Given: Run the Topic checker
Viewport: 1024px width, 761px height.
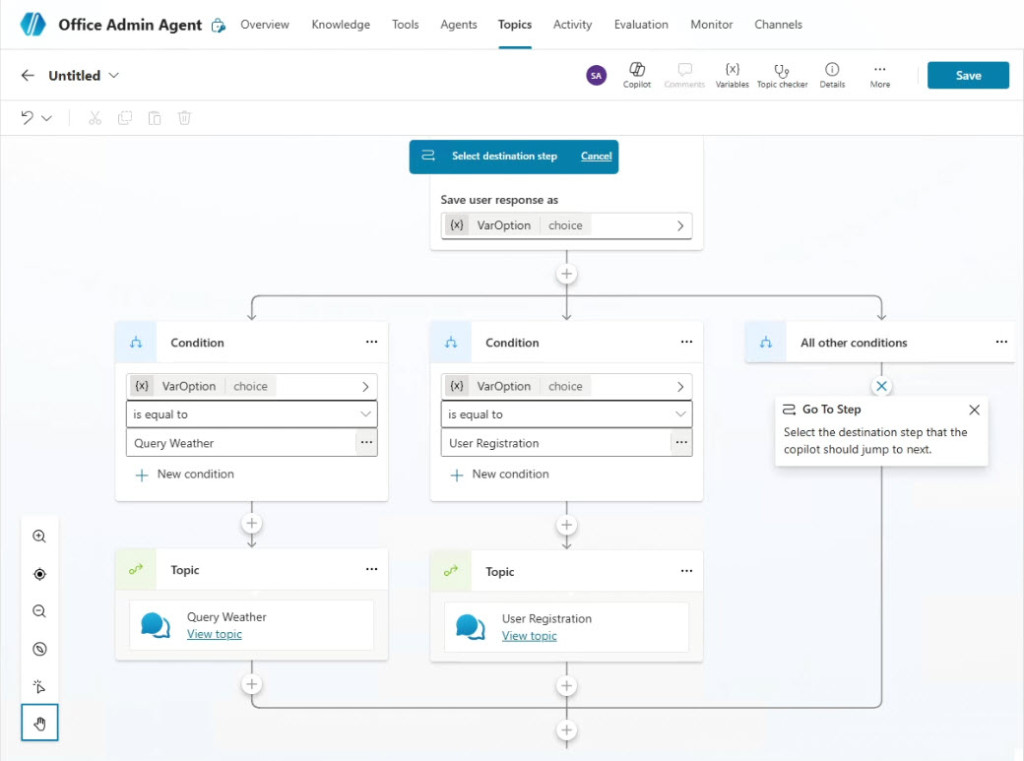Looking at the screenshot, I should click(782, 75).
